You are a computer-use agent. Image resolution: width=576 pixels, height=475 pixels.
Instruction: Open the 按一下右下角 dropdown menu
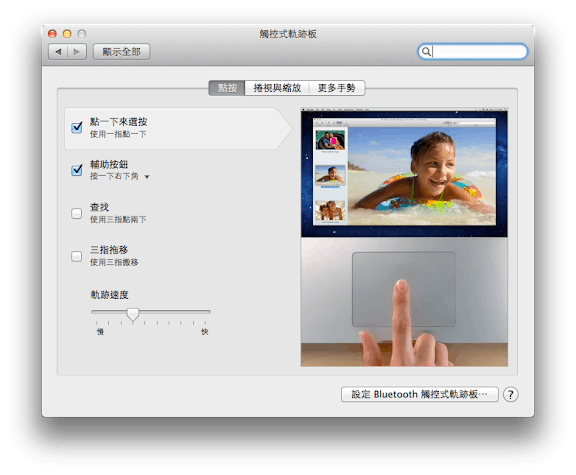tap(120, 176)
